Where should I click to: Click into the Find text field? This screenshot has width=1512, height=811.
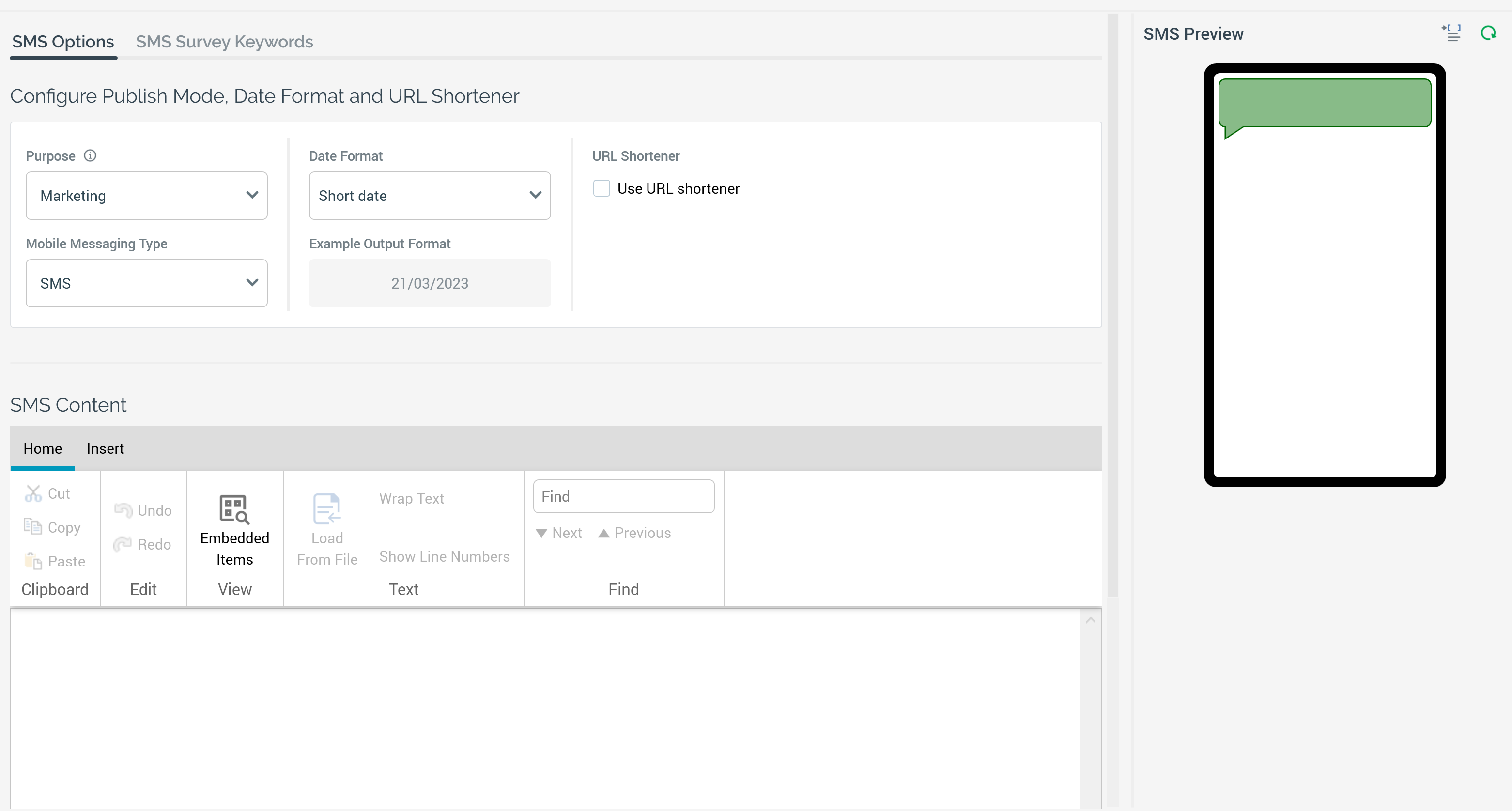(x=623, y=496)
